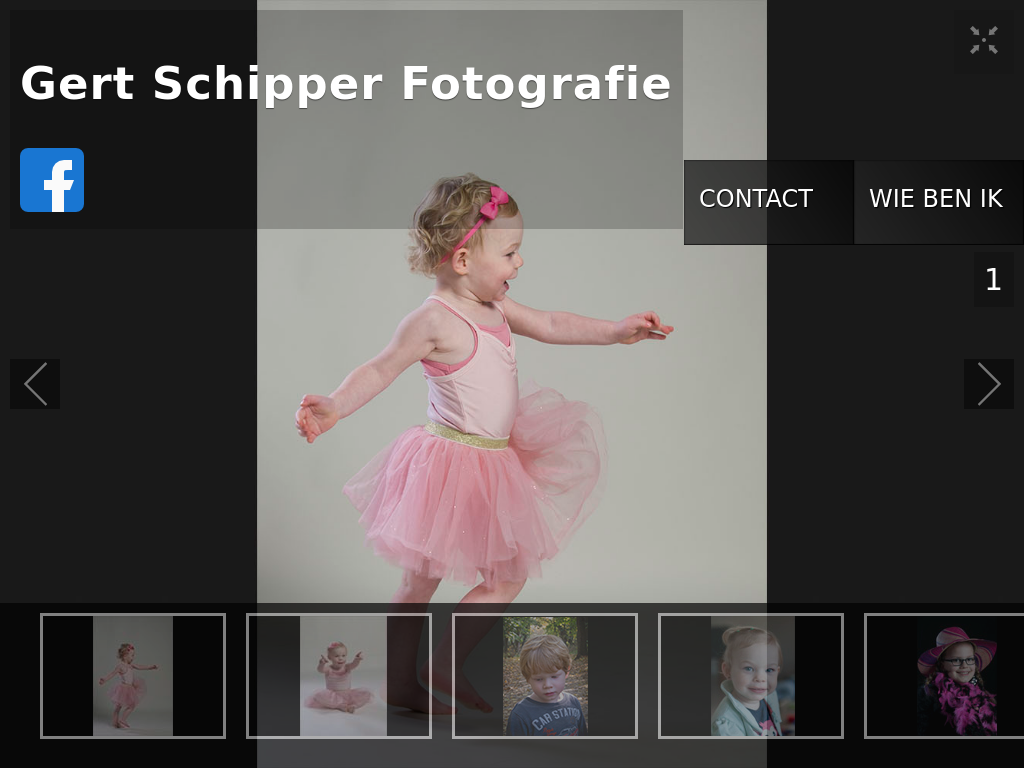The height and width of the screenshot is (768, 1024).
Task: Open the WIE BEN IK page
Action: click(x=936, y=200)
